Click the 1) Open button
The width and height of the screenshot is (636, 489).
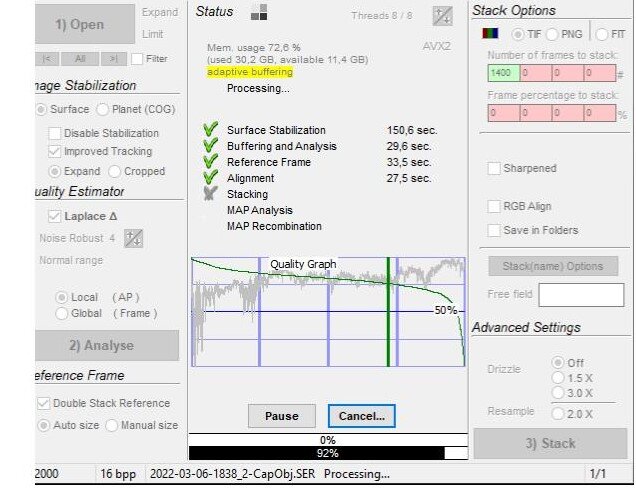click(x=85, y=24)
